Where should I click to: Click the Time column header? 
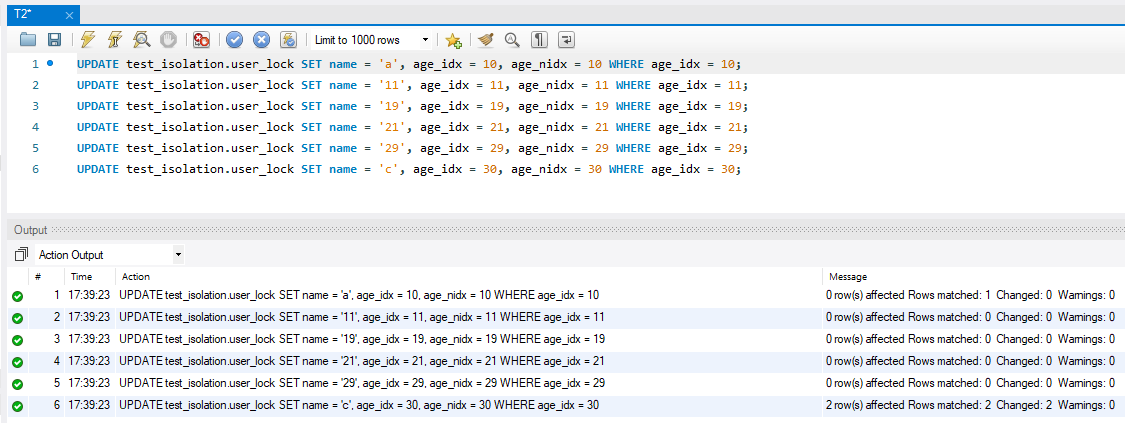coord(81,276)
